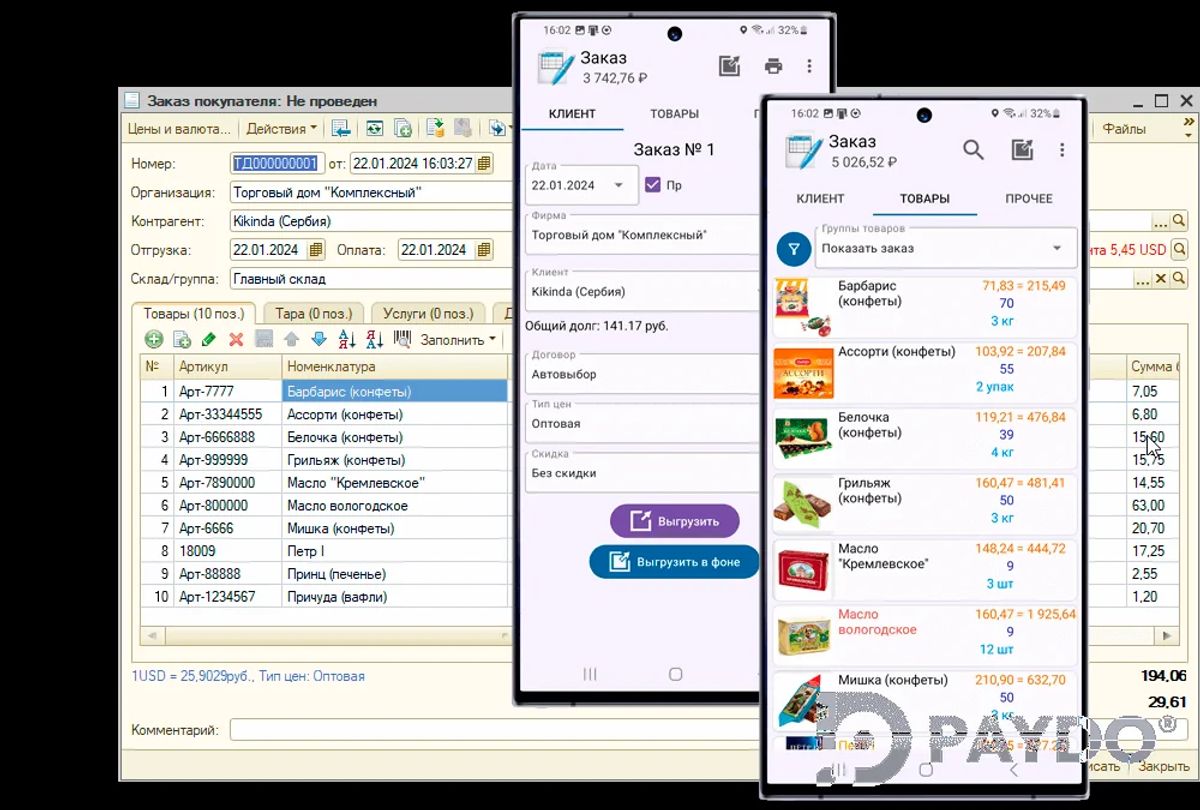Switch to Услуги (0 поз.) tab
The height and width of the screenshot is (810, 1200).
(429, 314)
